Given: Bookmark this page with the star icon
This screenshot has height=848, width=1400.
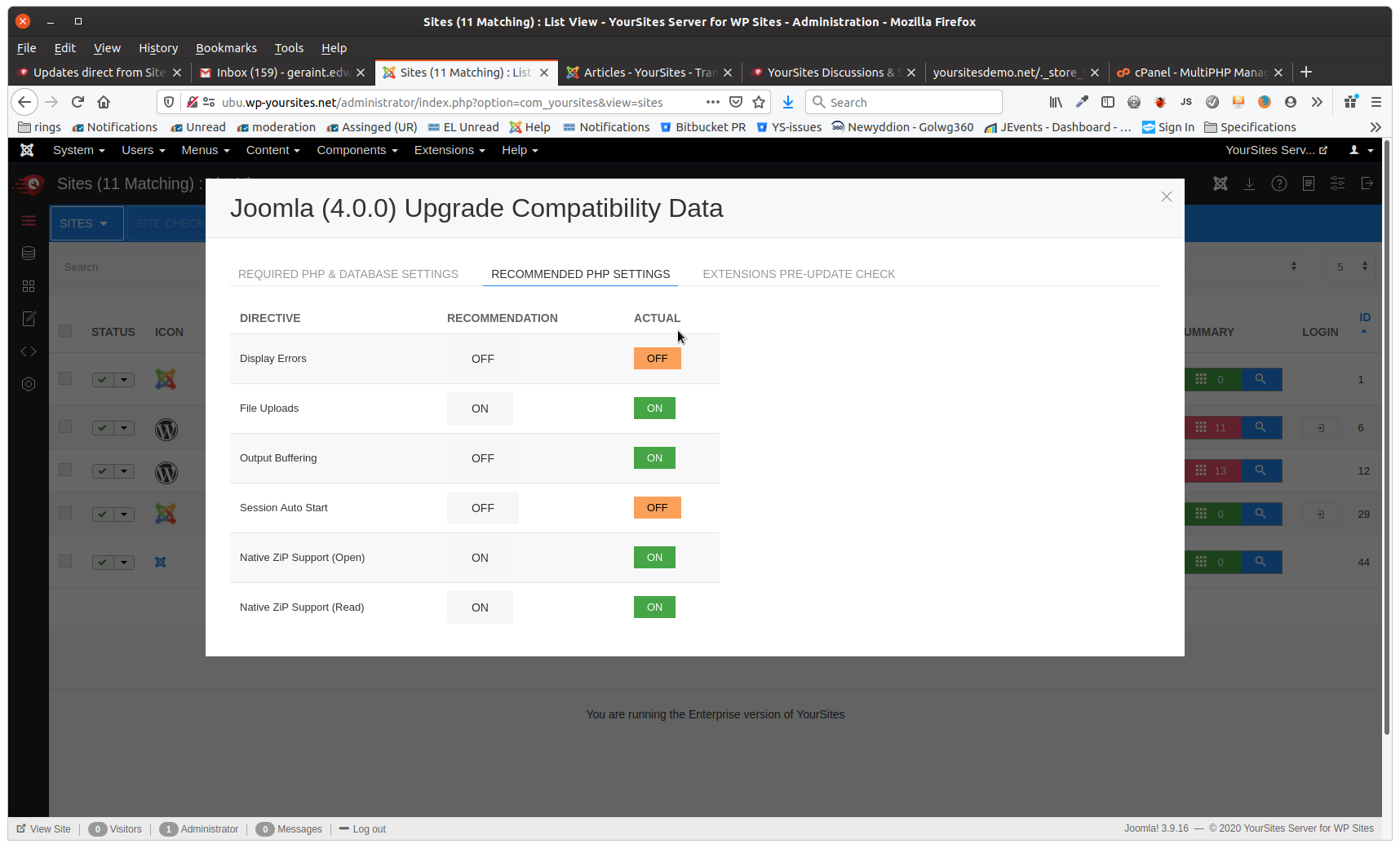Looking at the screenshot, I should (x=759, y=102).
